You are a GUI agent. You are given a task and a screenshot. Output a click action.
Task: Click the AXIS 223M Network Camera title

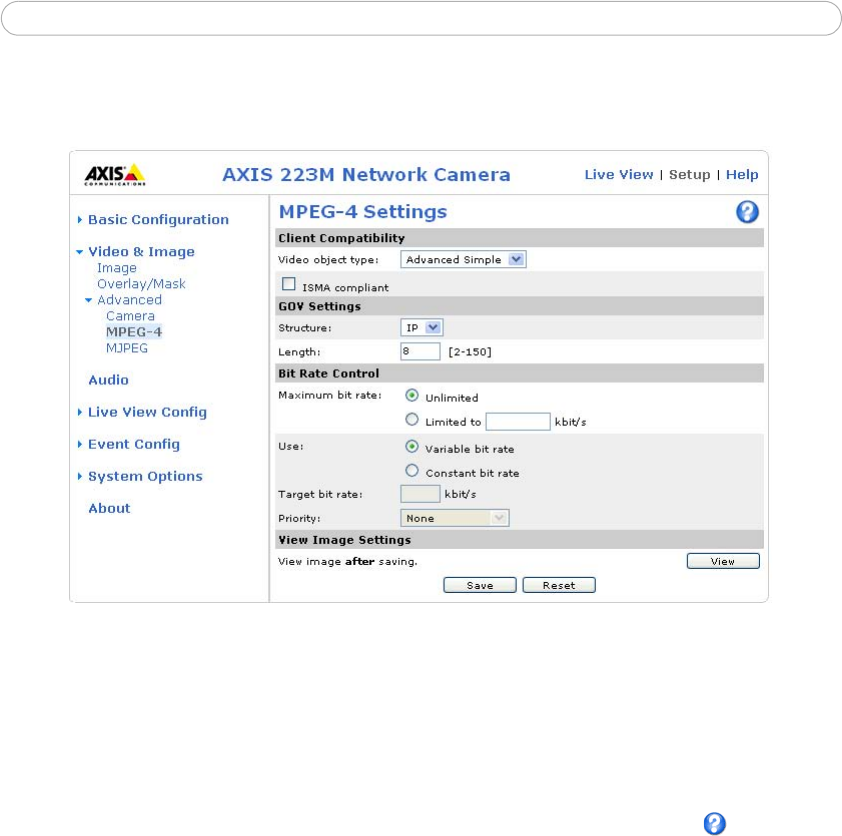pos(366,175)
